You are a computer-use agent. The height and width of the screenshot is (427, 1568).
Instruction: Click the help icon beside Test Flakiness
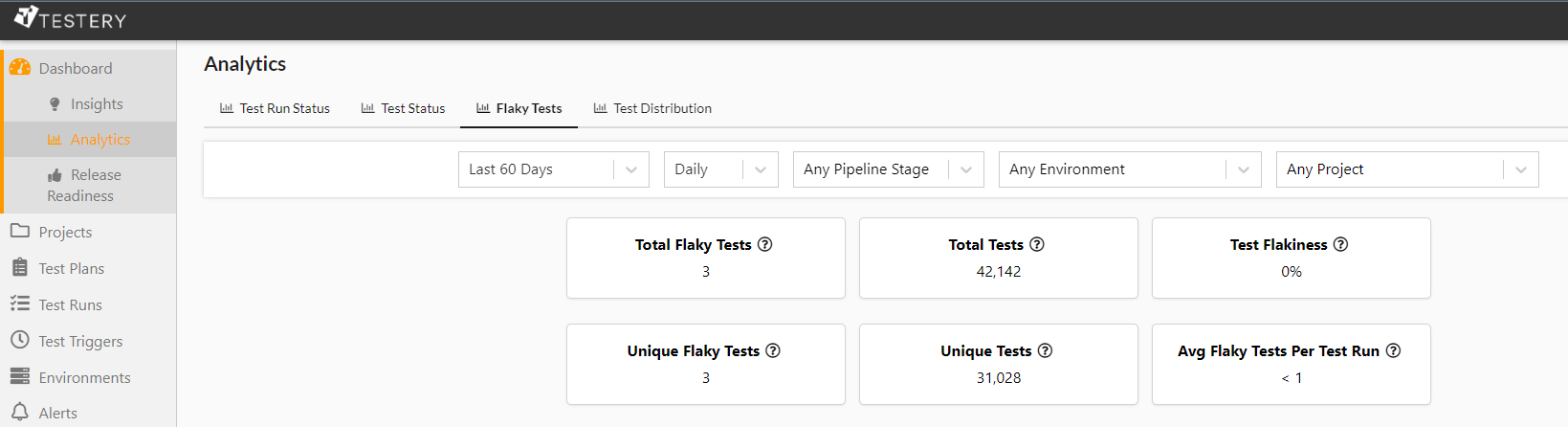1341,244
